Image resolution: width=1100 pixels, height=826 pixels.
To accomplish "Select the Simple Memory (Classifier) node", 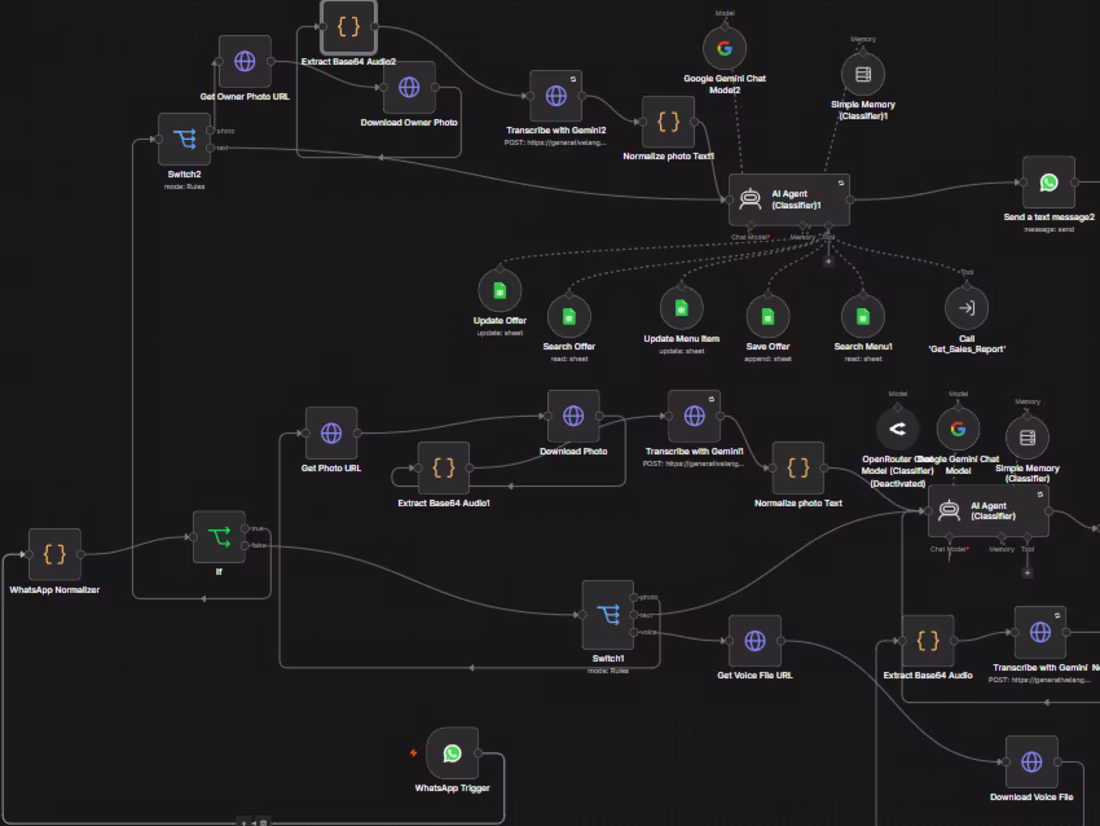I will [x=1027, y=438].
